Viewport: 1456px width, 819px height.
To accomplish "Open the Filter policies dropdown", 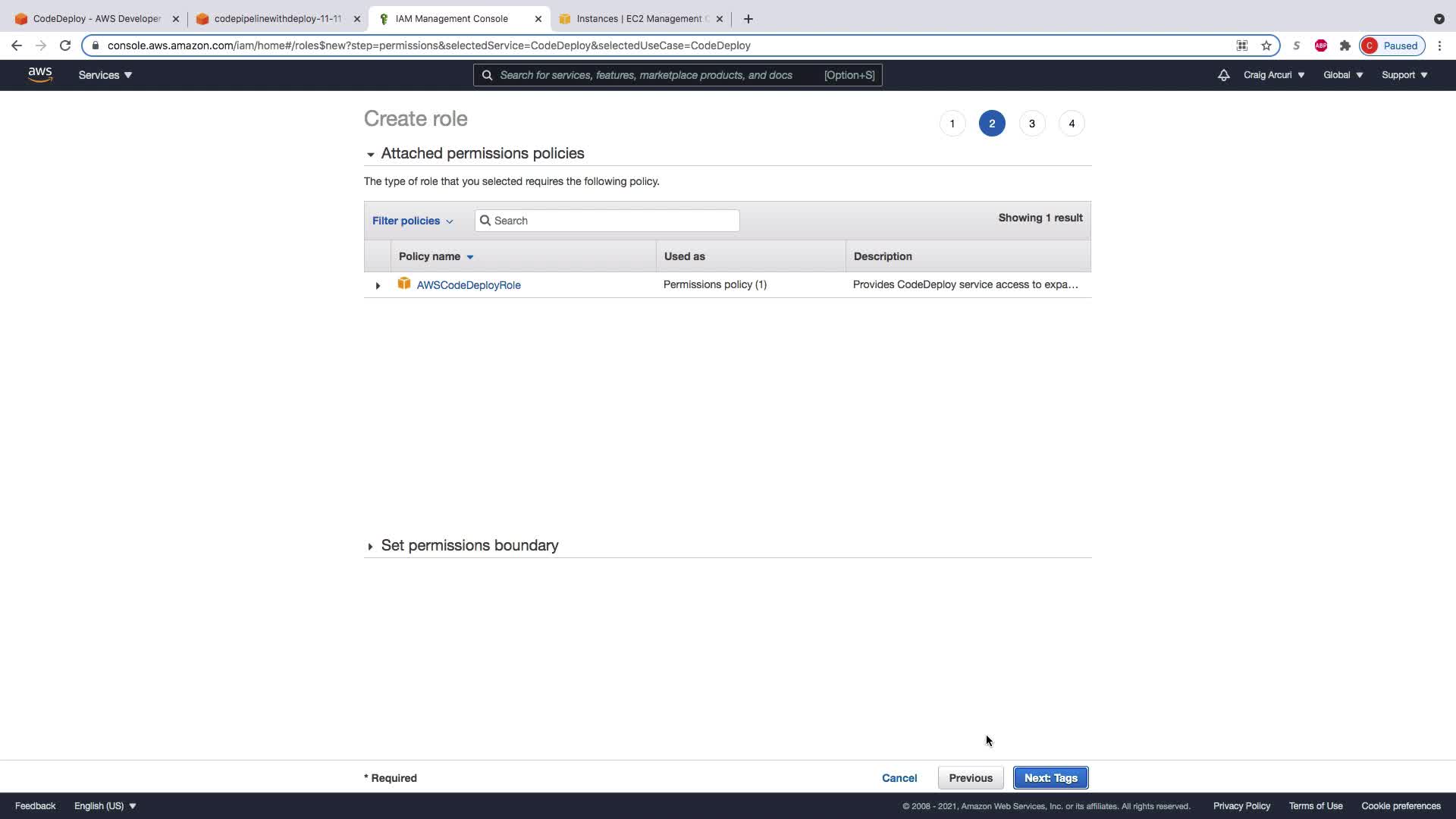I will coord(413,221).
